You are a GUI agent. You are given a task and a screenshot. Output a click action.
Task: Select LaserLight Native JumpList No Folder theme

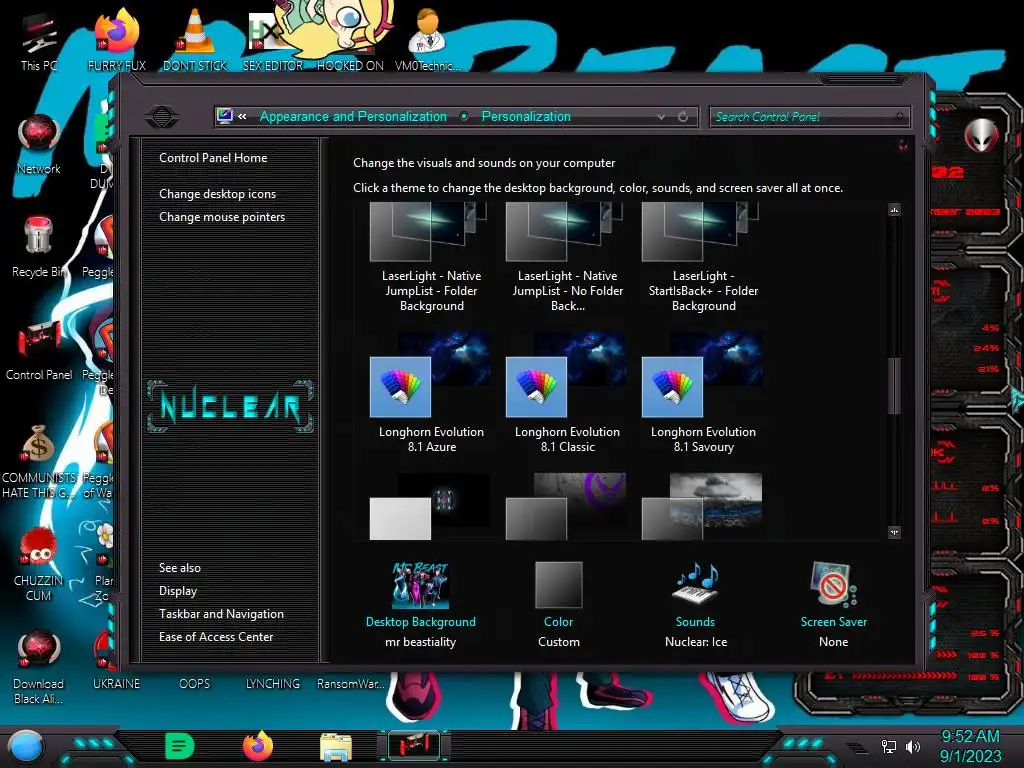click(567, 257)
